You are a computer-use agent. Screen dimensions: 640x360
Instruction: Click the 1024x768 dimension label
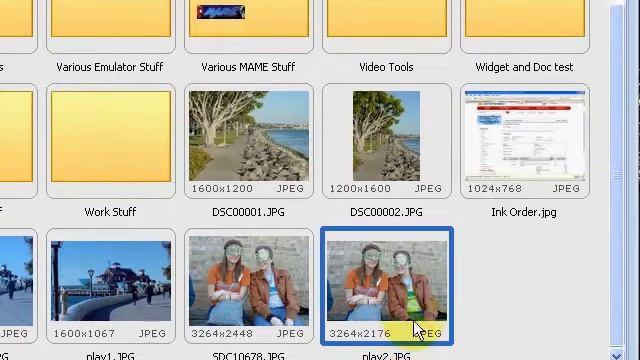[495, 189]
